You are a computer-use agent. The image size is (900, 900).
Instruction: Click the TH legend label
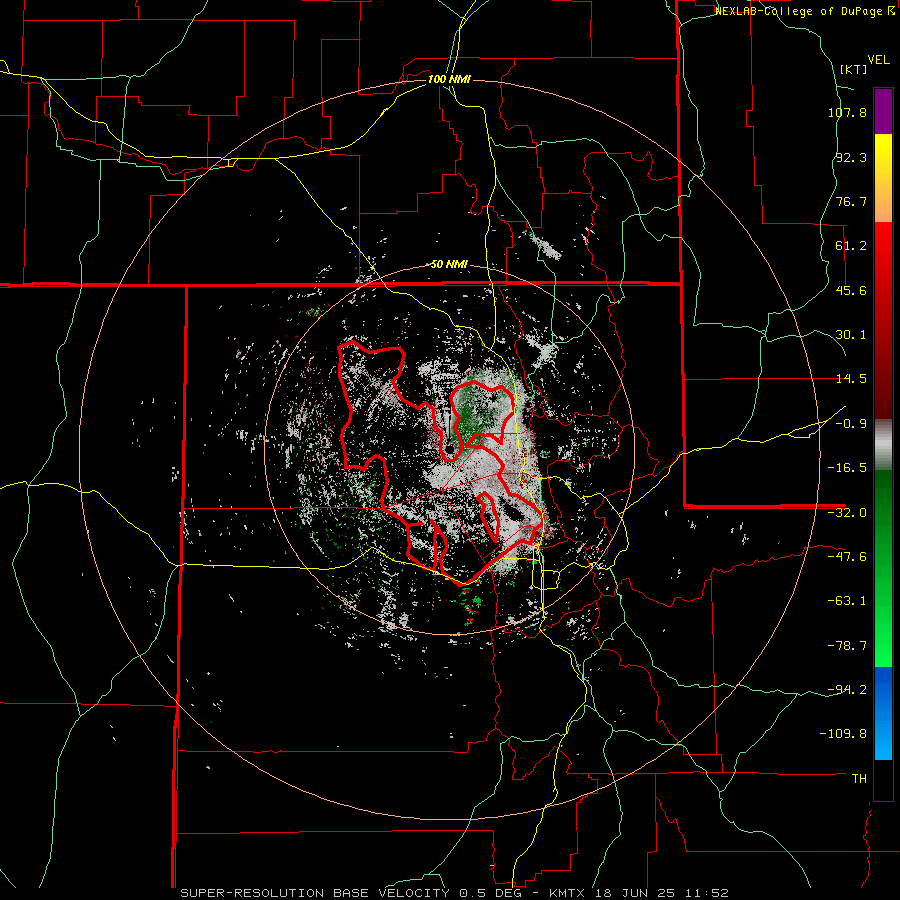click(x=859, y=779)
